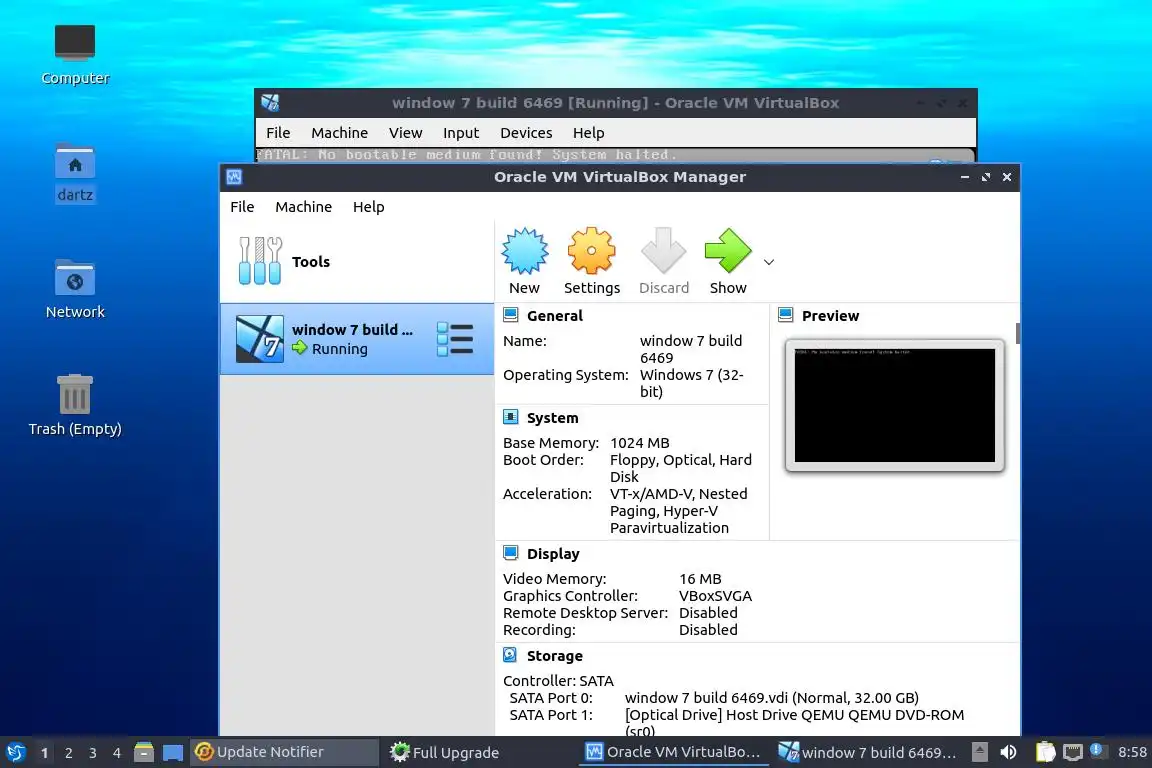1152x768 pixels.
Task: Open Help menu in running VM window
Action: point(588,133)
